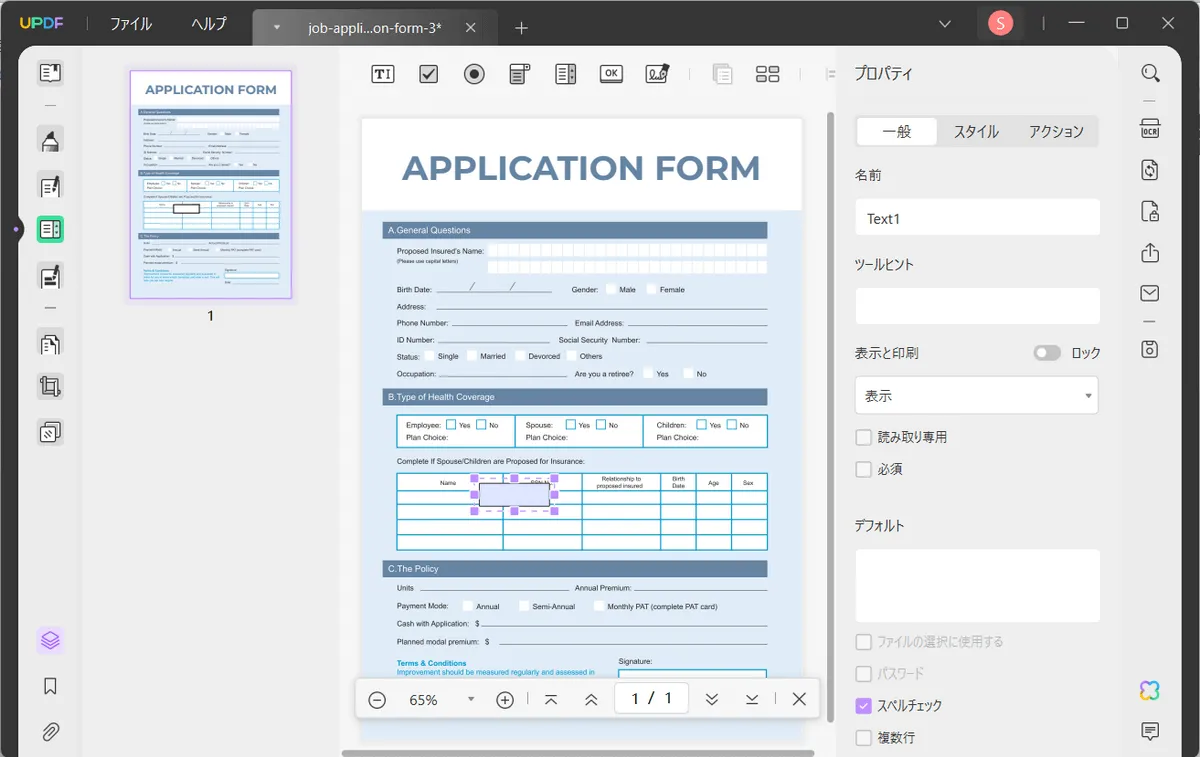Click the user account avatar S
This screenshot has height=757, width=1200.
pyautogui.click(x=1000, y=23)
